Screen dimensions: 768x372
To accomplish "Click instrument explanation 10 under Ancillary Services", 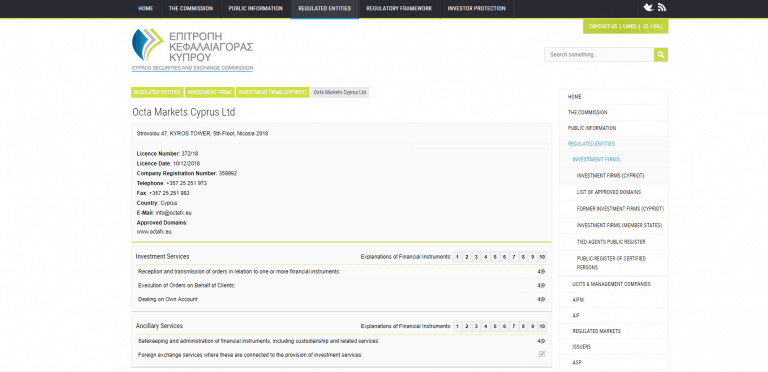I will click(x=542, y=326).
